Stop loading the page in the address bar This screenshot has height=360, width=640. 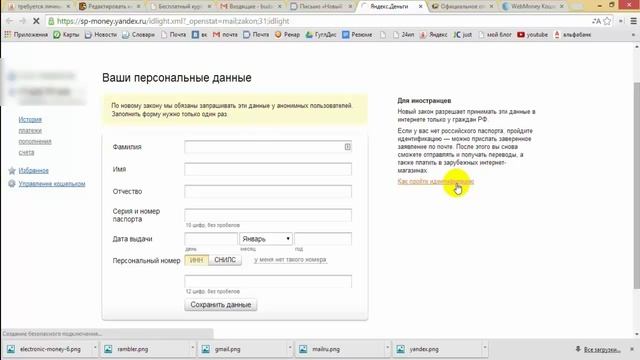pyautogui.click(x=36, y=21)
